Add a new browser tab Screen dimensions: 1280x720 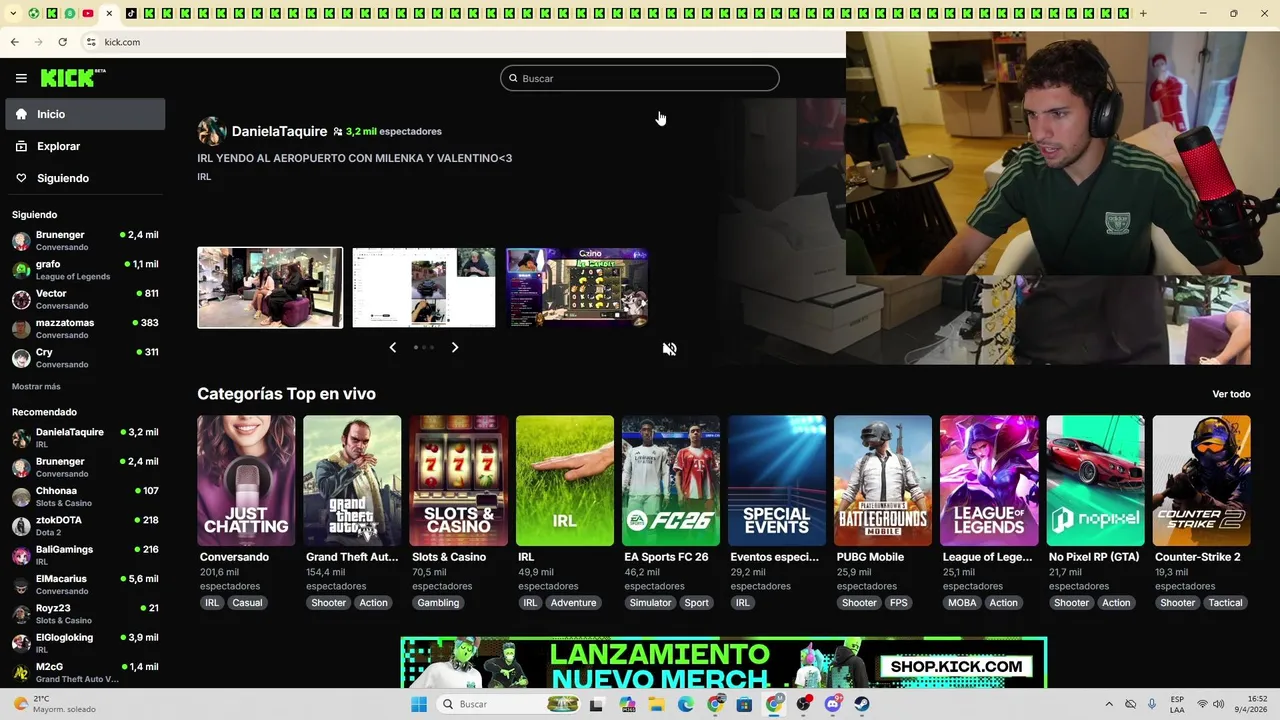pyautogui.click(x=1143, y=13)
